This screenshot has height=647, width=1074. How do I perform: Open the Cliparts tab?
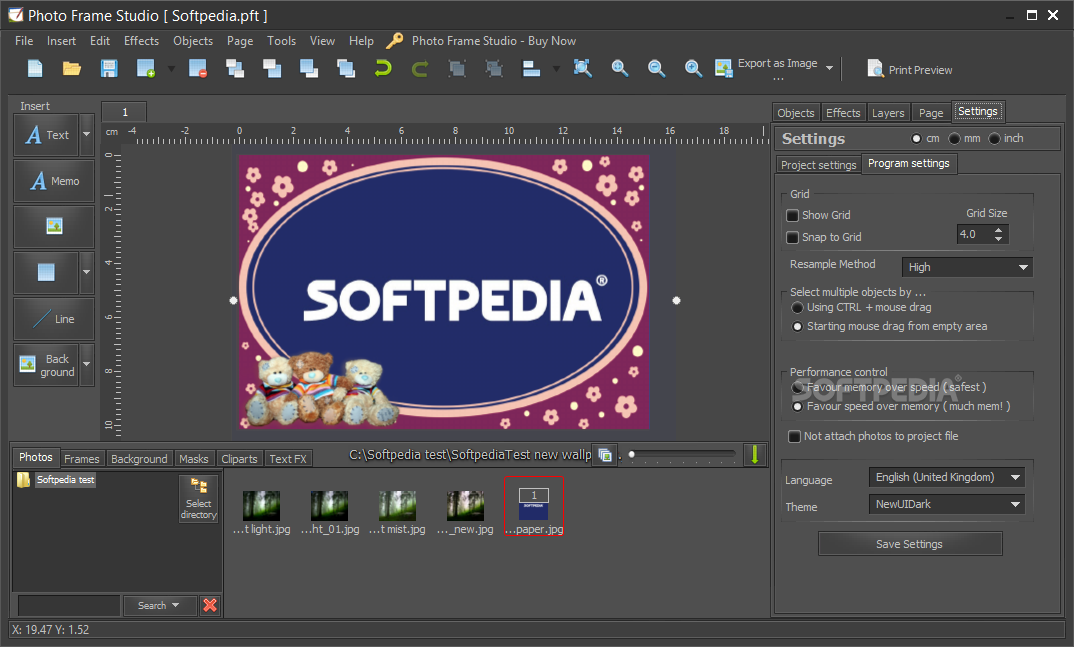239,459
